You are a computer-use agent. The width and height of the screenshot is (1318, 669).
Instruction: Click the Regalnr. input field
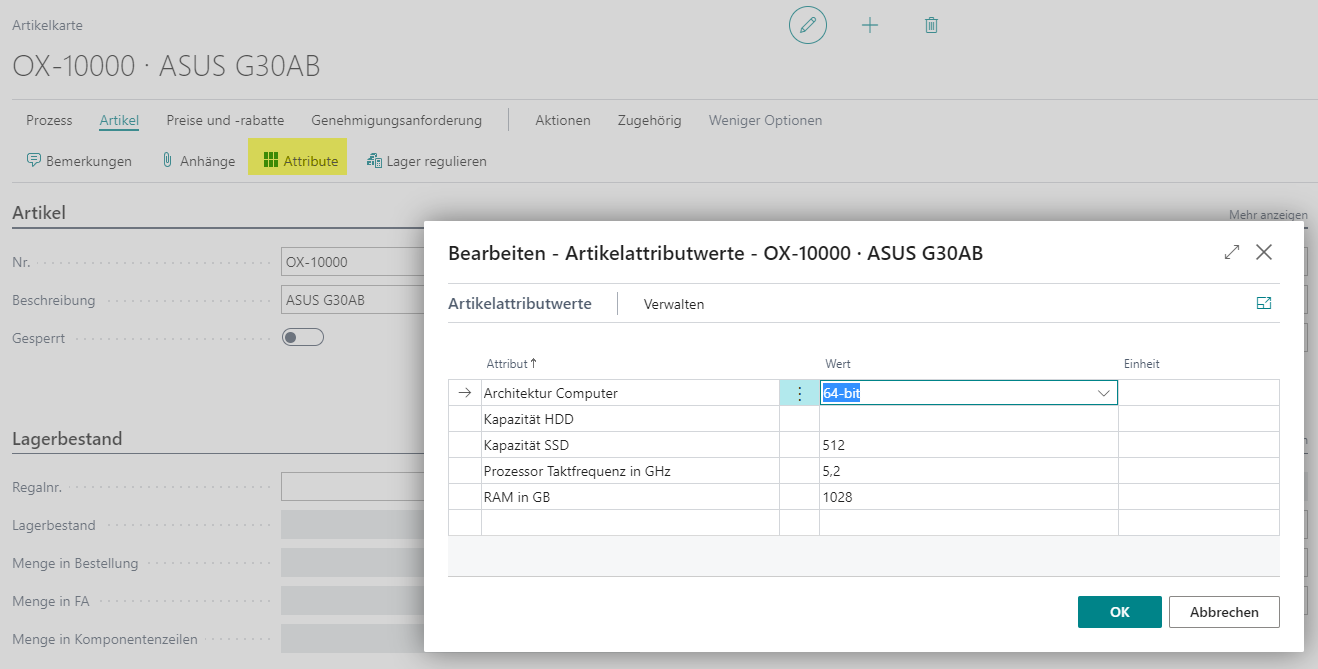[353, 487]
